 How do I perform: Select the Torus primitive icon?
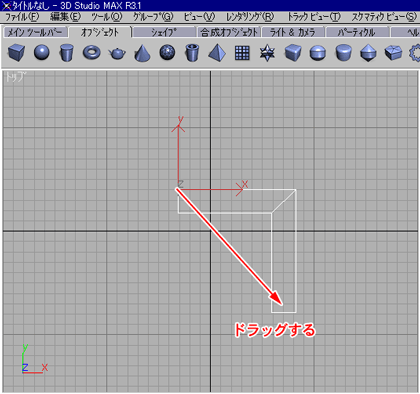point(92,52)
